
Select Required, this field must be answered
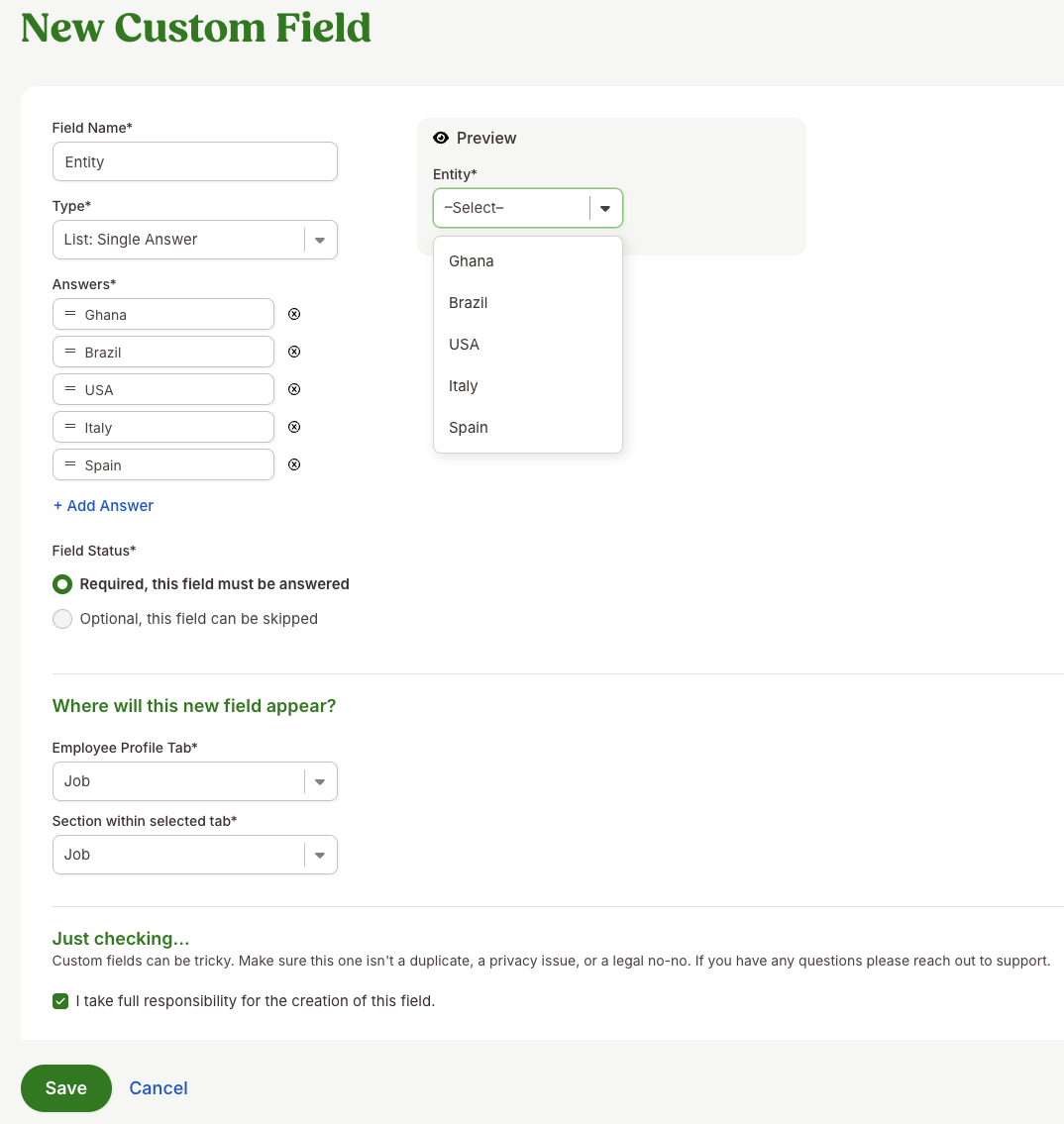[x=62, y=584]
